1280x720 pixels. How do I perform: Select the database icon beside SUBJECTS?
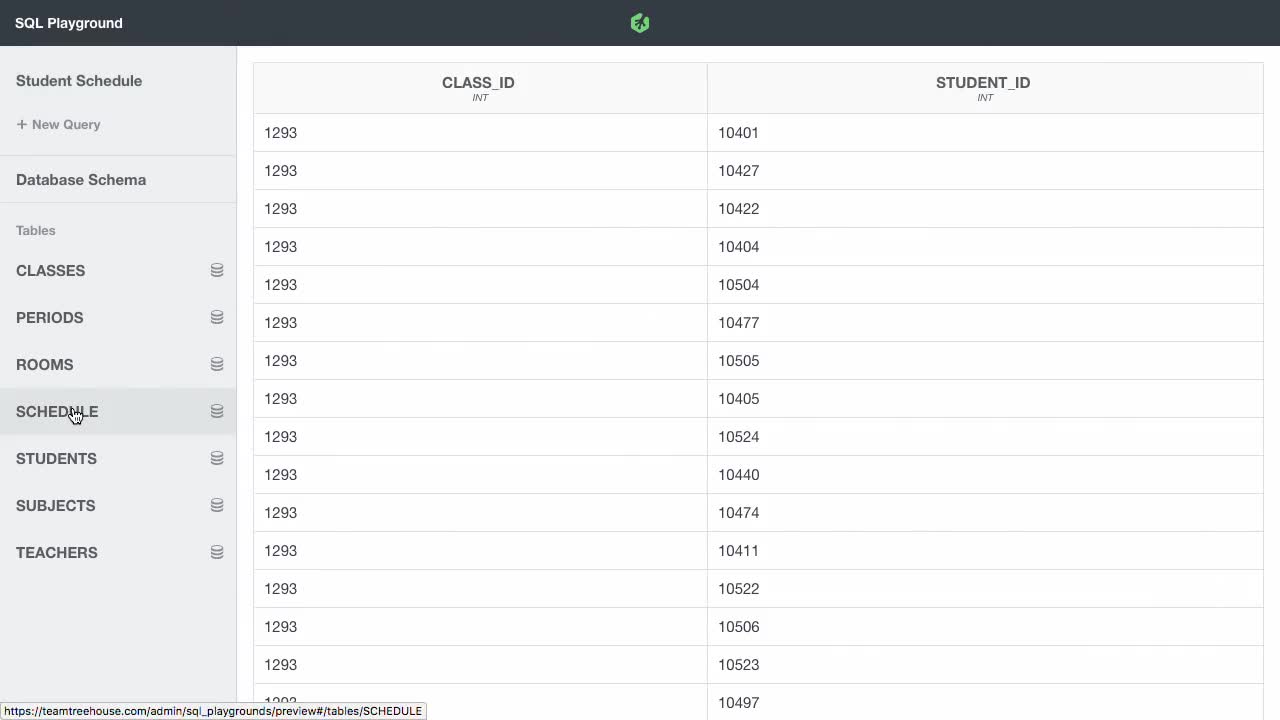point(216,505)
